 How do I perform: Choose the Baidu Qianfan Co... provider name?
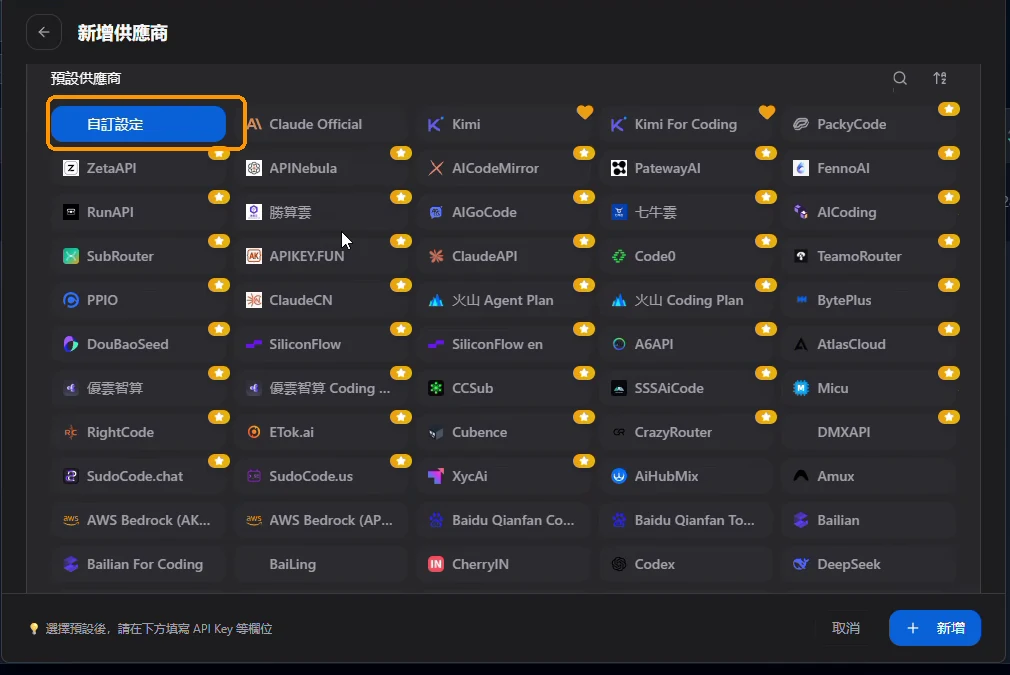click(513, 520)
